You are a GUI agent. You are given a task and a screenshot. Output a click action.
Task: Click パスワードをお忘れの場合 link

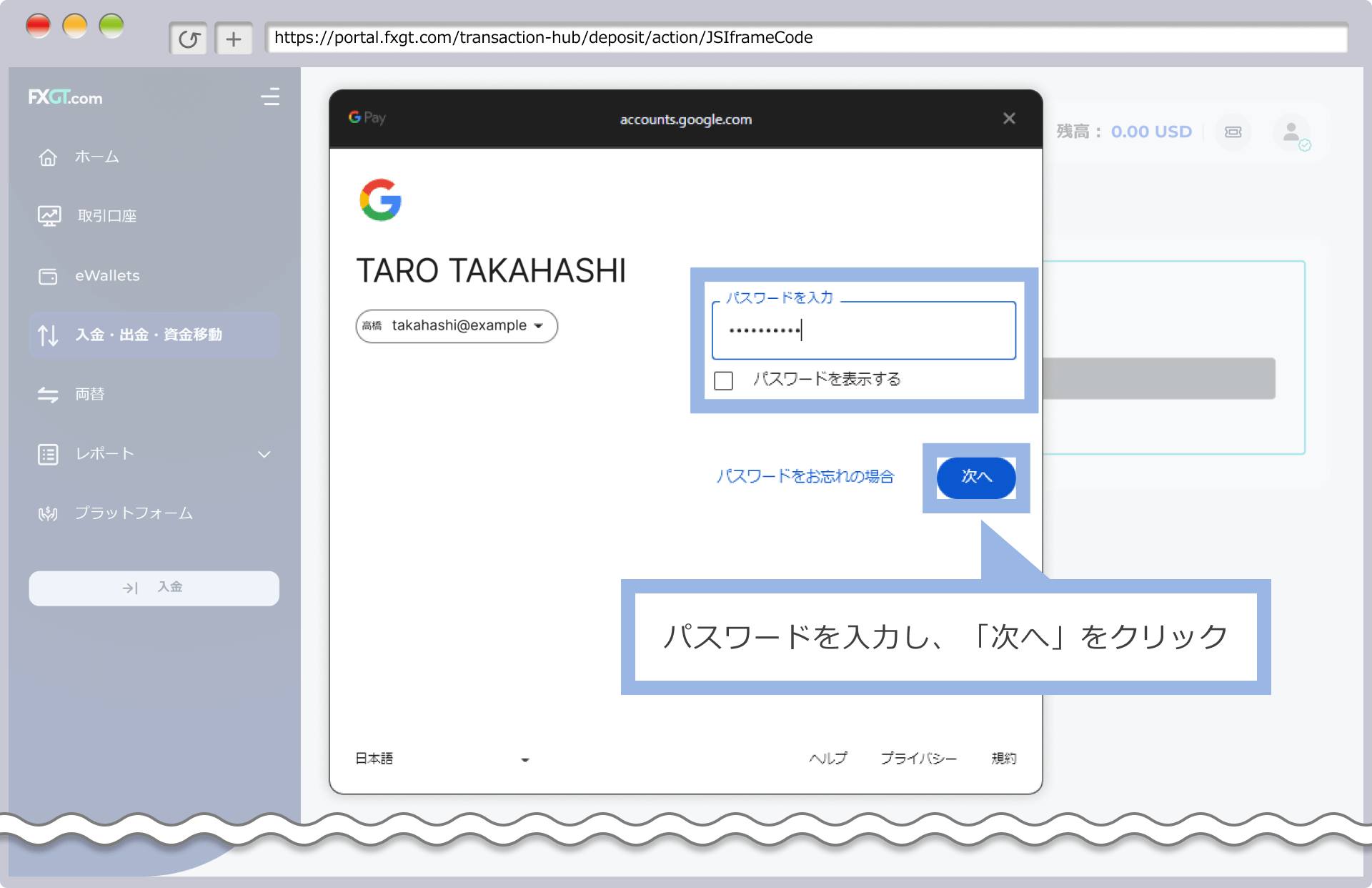click(x=805, y=476)
